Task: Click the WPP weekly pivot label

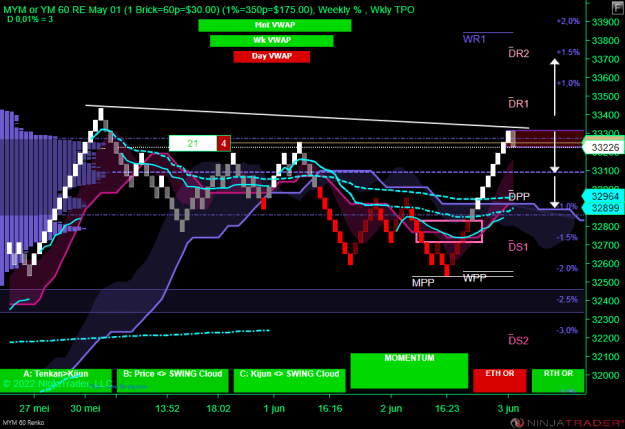Action: [474, 278]
